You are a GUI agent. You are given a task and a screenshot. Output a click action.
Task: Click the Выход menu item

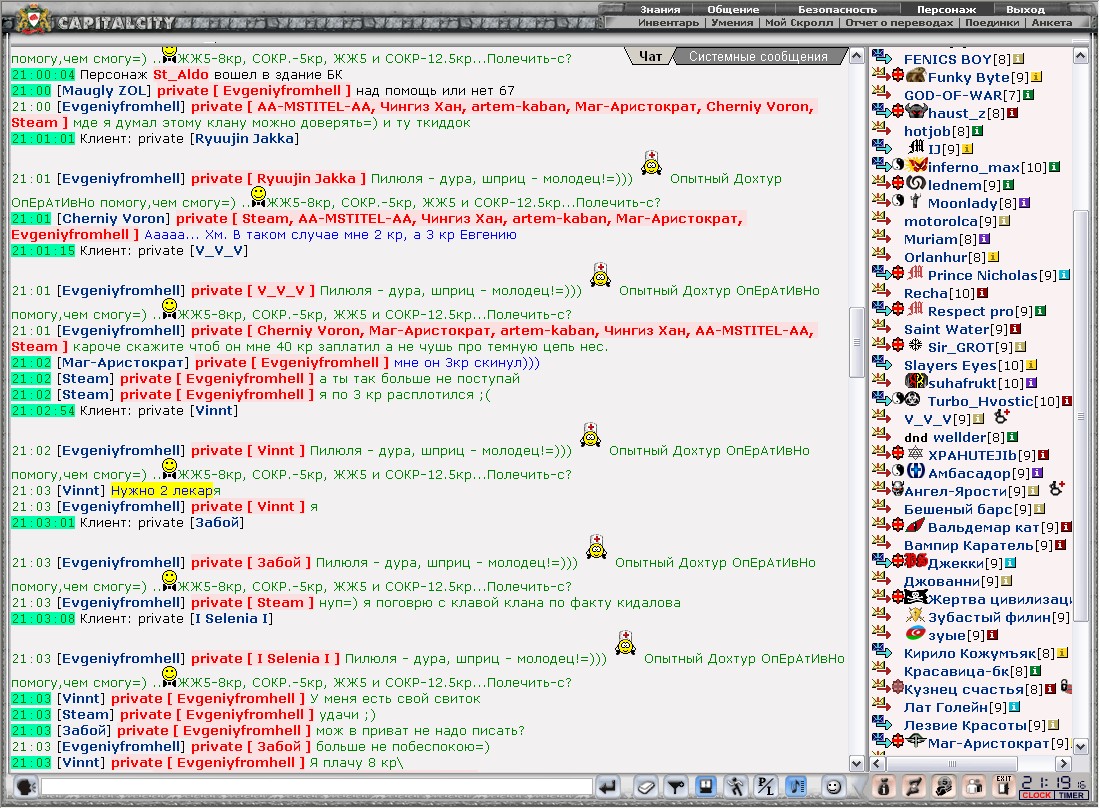pos(1025,10)
